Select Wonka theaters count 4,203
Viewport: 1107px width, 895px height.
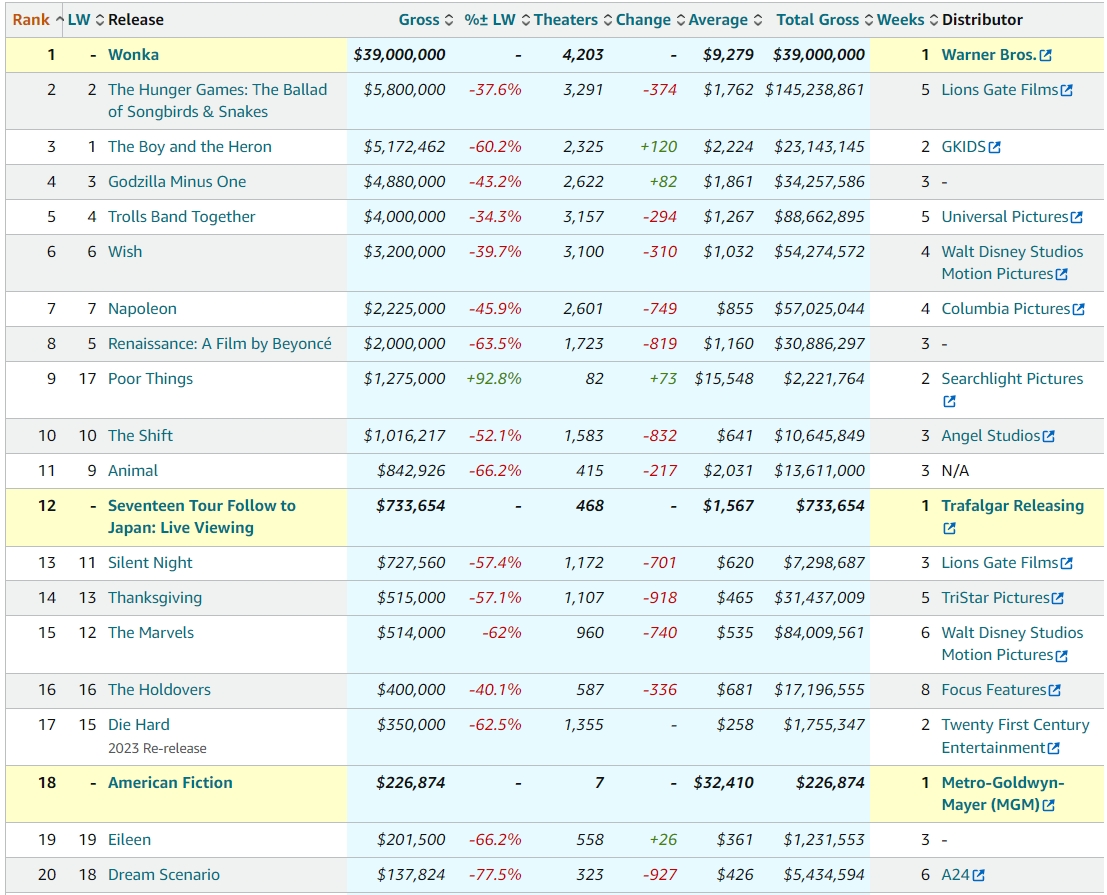tap(583, 55)
